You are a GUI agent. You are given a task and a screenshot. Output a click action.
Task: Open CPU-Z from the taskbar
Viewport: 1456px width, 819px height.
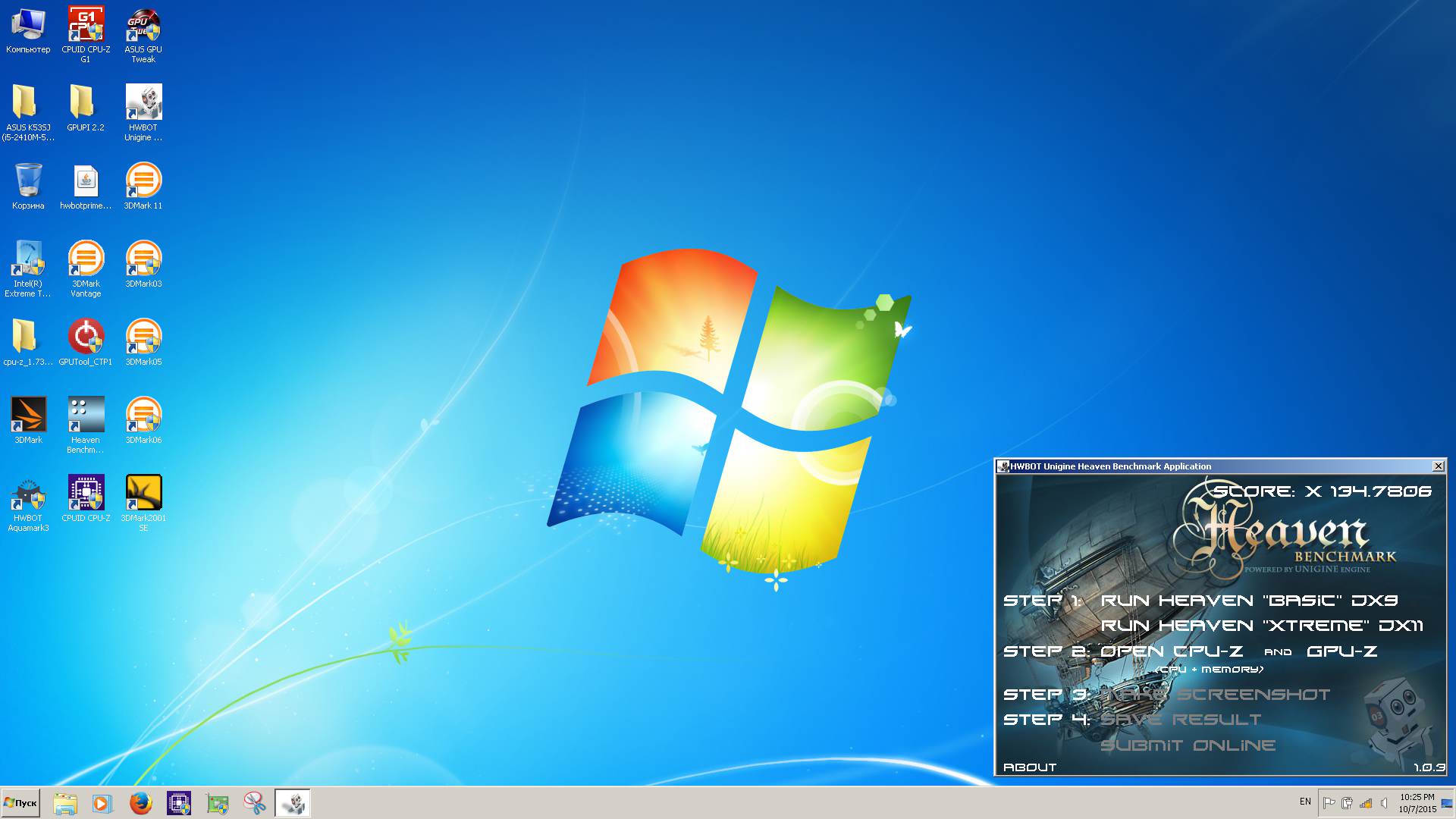point(179,803)
